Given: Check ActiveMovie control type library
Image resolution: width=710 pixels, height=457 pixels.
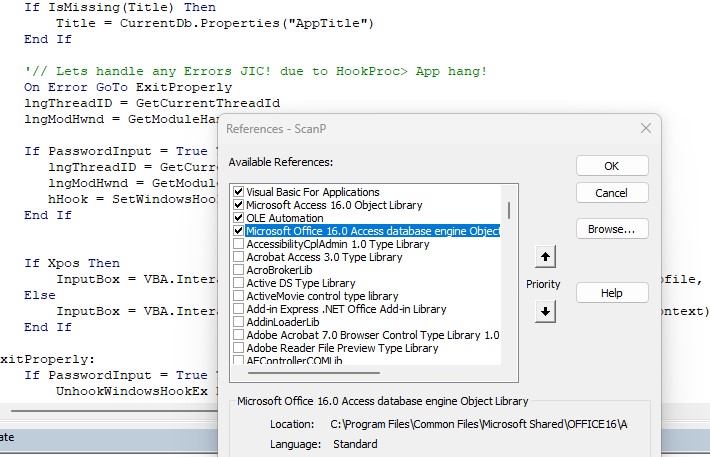Looking at the screenshot, I should tap(239, 296).
